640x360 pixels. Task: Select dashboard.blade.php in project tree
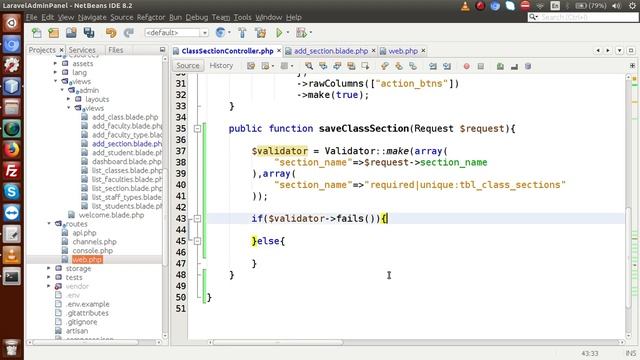pos(127,162)
